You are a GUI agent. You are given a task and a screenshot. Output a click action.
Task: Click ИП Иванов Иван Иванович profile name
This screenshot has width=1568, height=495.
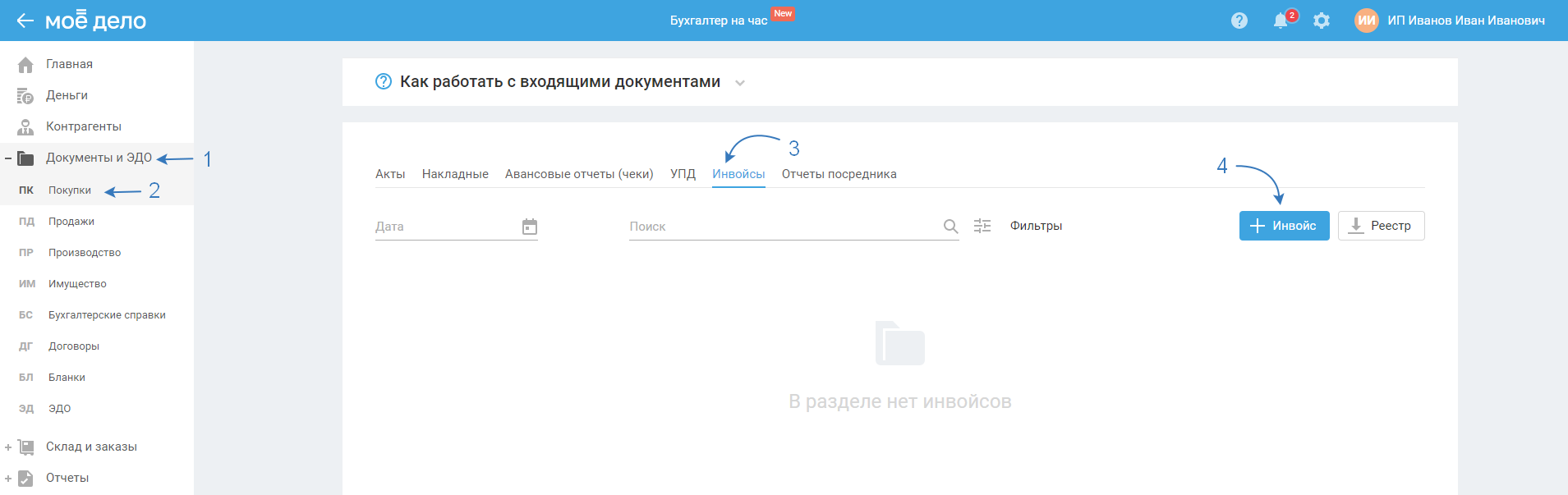pyautogui.click(x=1466, y=21)
